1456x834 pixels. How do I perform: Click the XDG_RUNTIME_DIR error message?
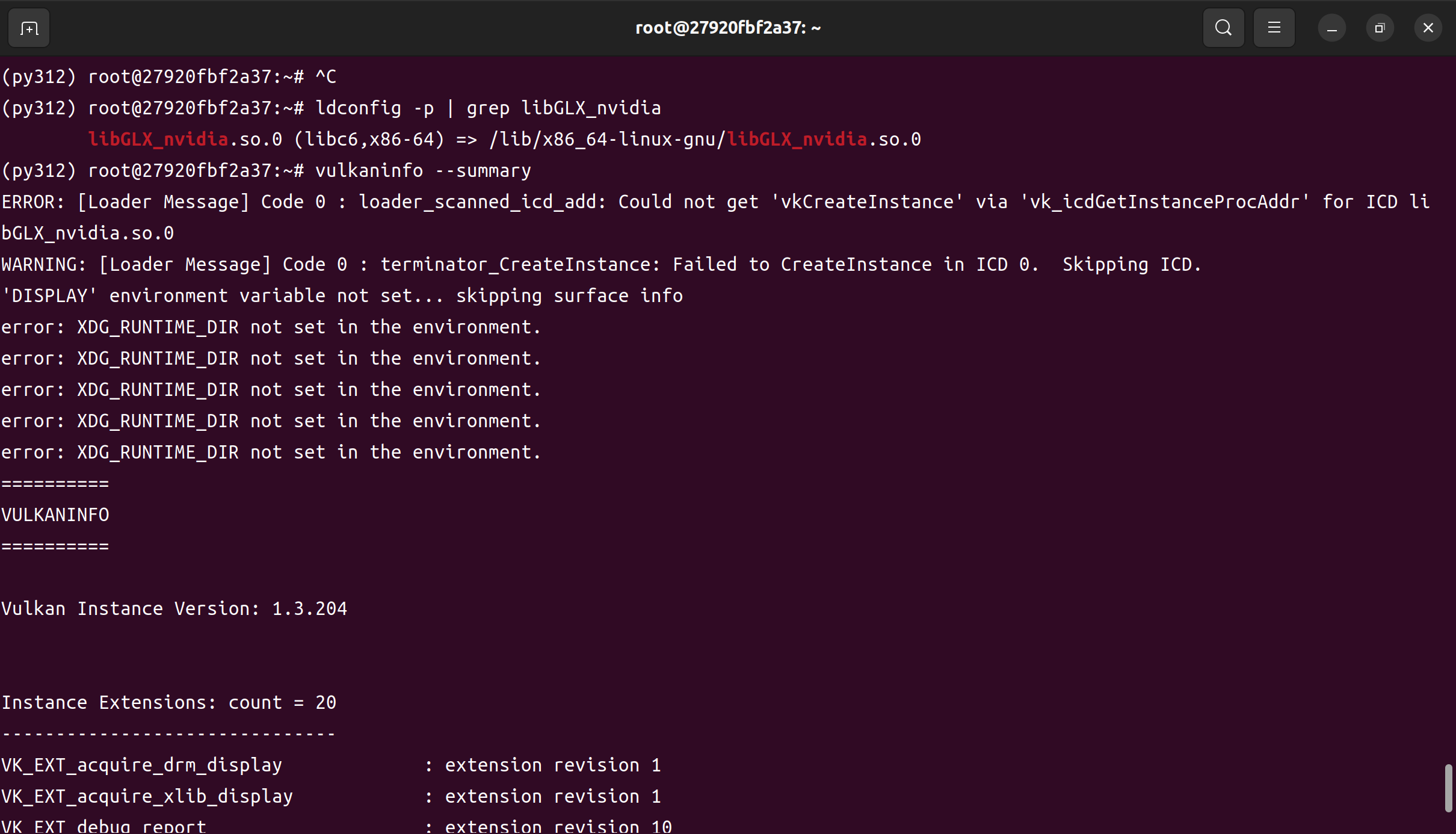270,327
